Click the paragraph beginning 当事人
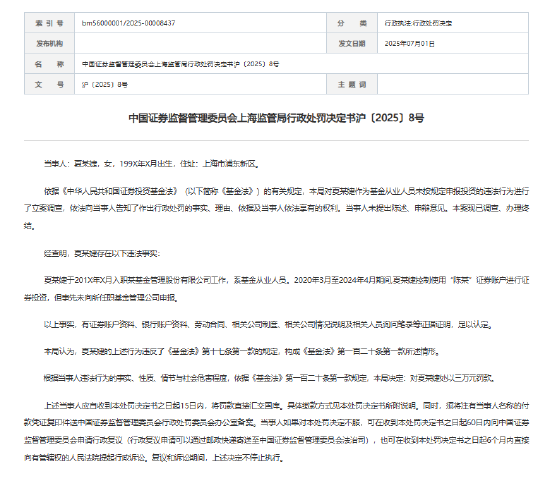550x481 pixels. [x=152, y=164]
